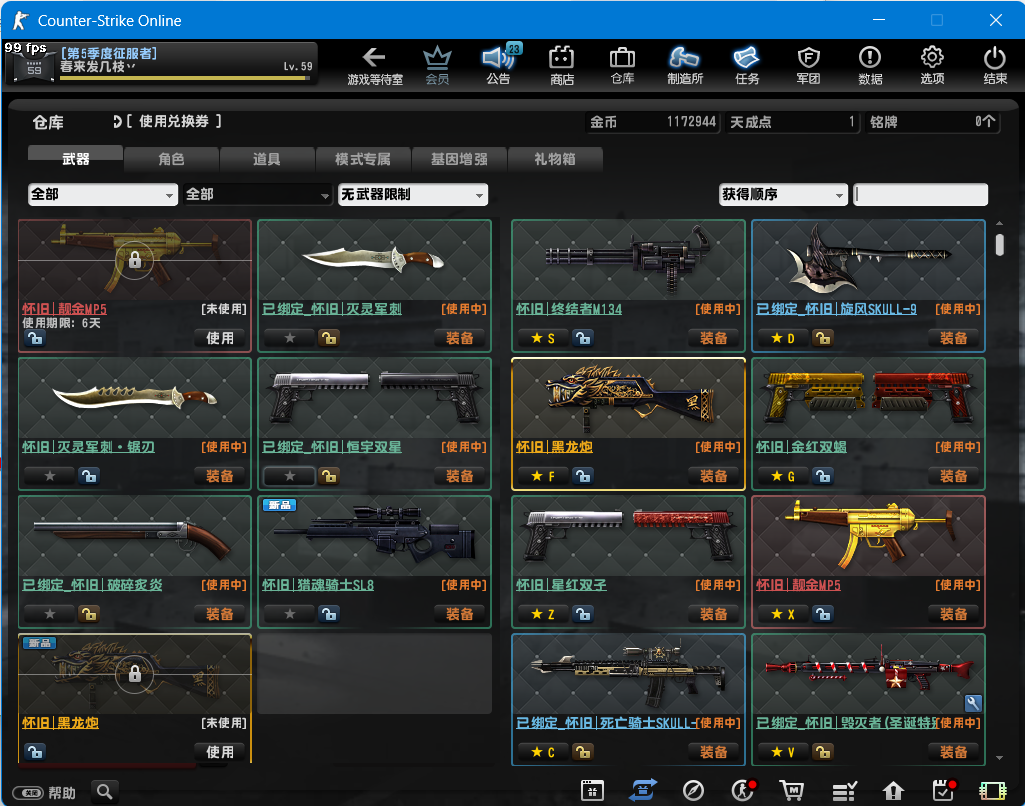
Task: Click the wrench icon on 毁灭者 weapon
Action: tap(973, 703)
